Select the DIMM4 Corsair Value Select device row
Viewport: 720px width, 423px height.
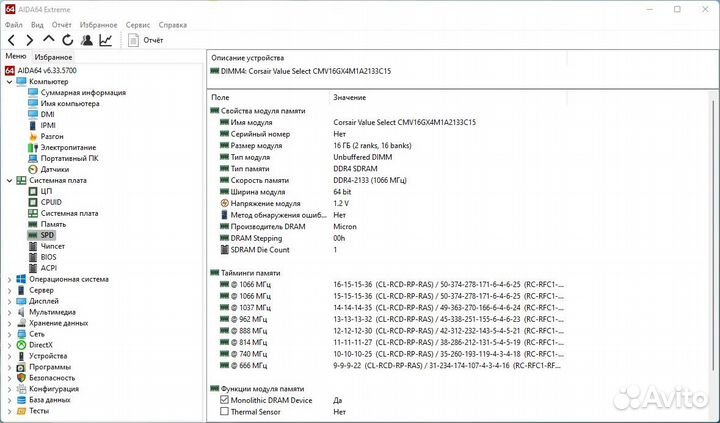coord(301,71)
